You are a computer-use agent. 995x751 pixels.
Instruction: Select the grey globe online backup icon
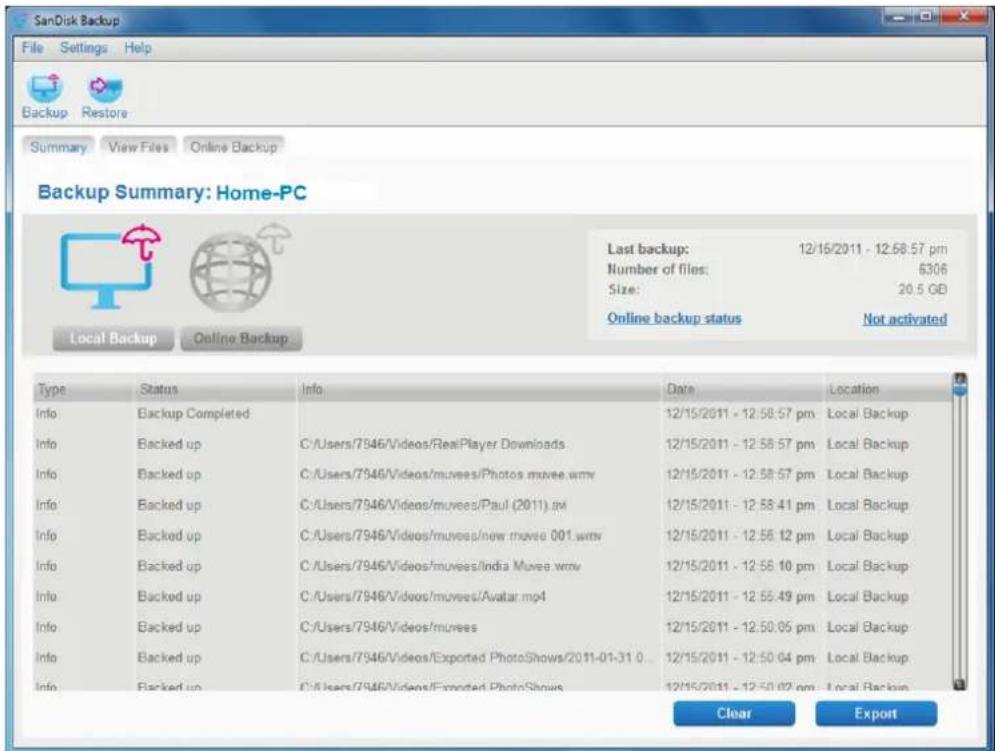[x=240, y=267]
